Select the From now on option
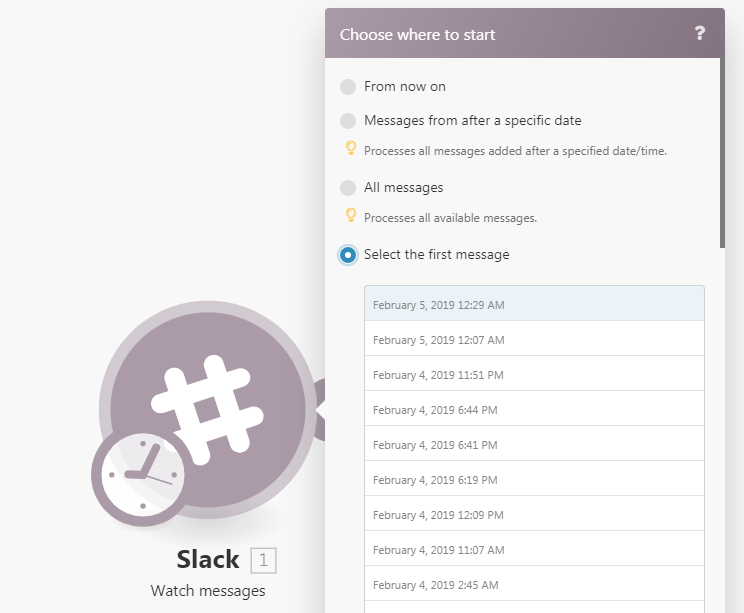The height and width of the screenshot is (613, 744). tap(348, 87)
